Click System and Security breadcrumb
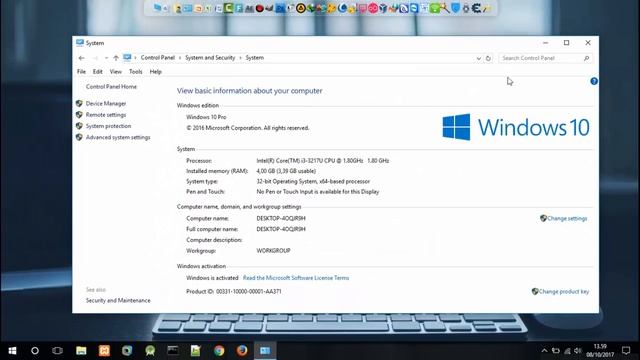640x360 pixels. pos(210,58)
